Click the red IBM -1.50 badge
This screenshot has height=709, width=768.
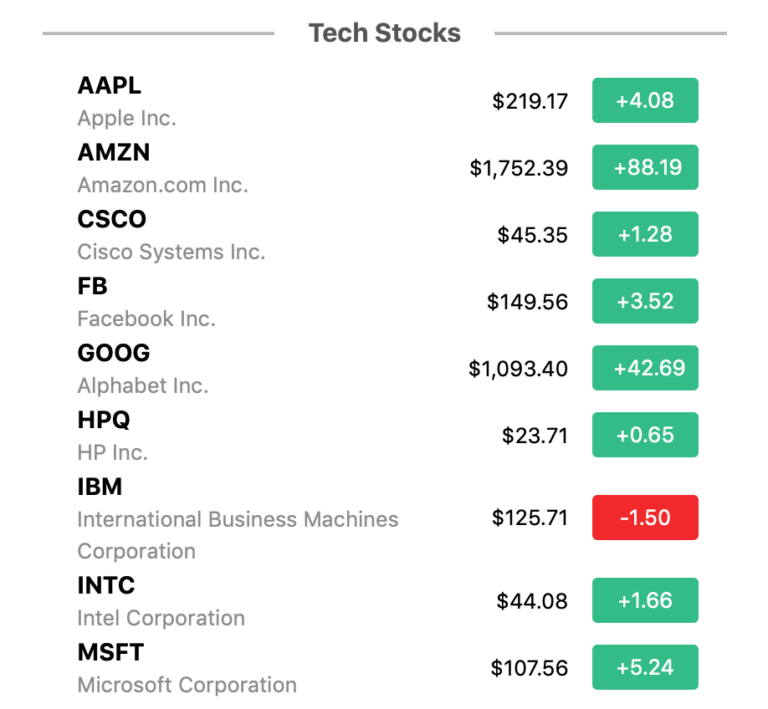coord(645,518)
